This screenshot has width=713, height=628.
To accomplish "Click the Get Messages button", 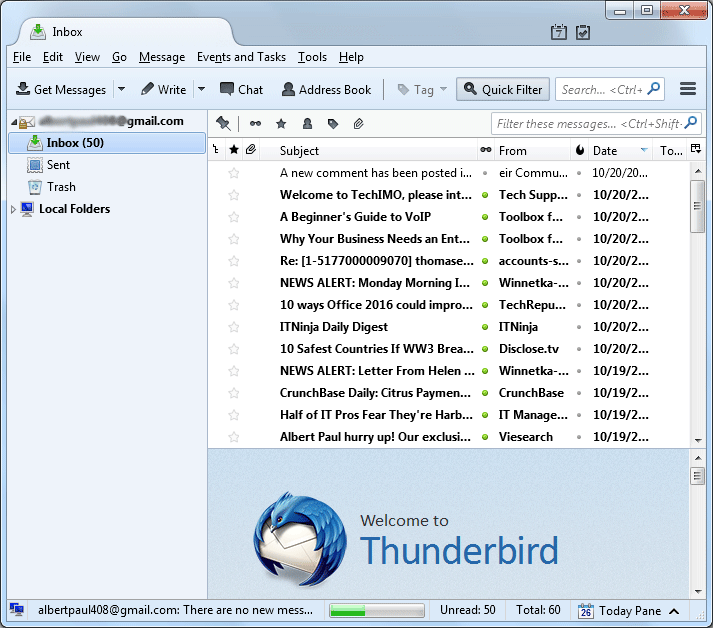I will (61, 90).
